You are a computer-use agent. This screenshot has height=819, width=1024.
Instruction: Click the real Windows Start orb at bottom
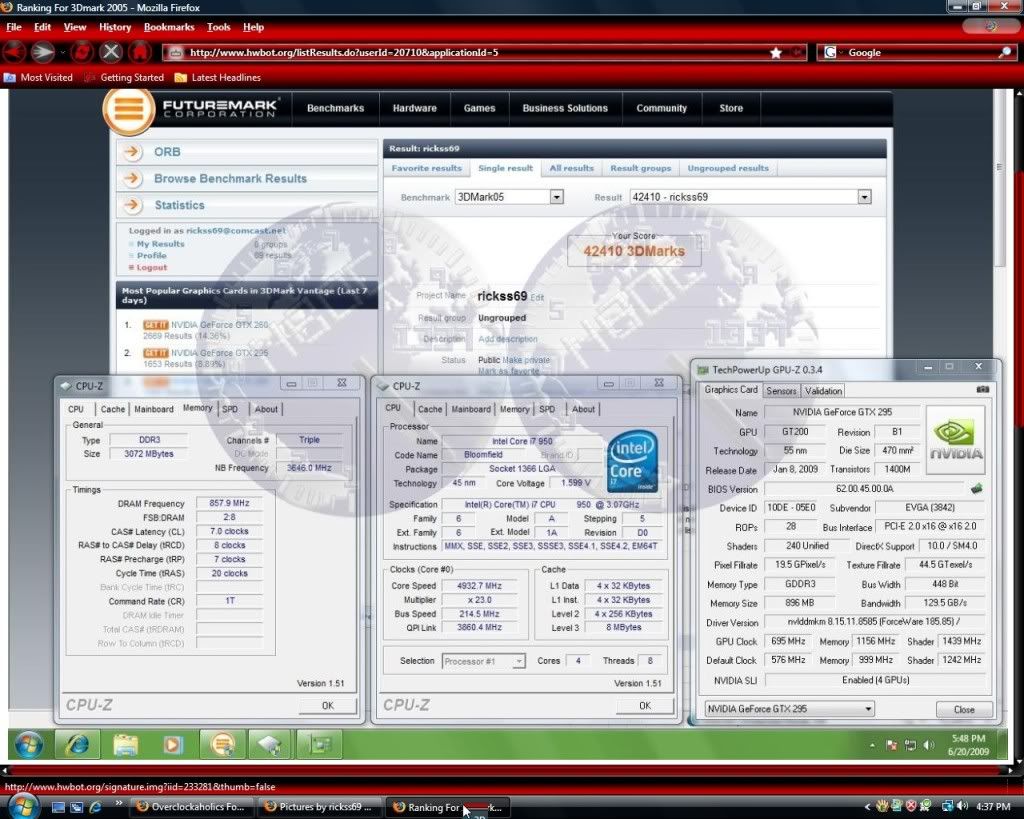tap(24, 807)
